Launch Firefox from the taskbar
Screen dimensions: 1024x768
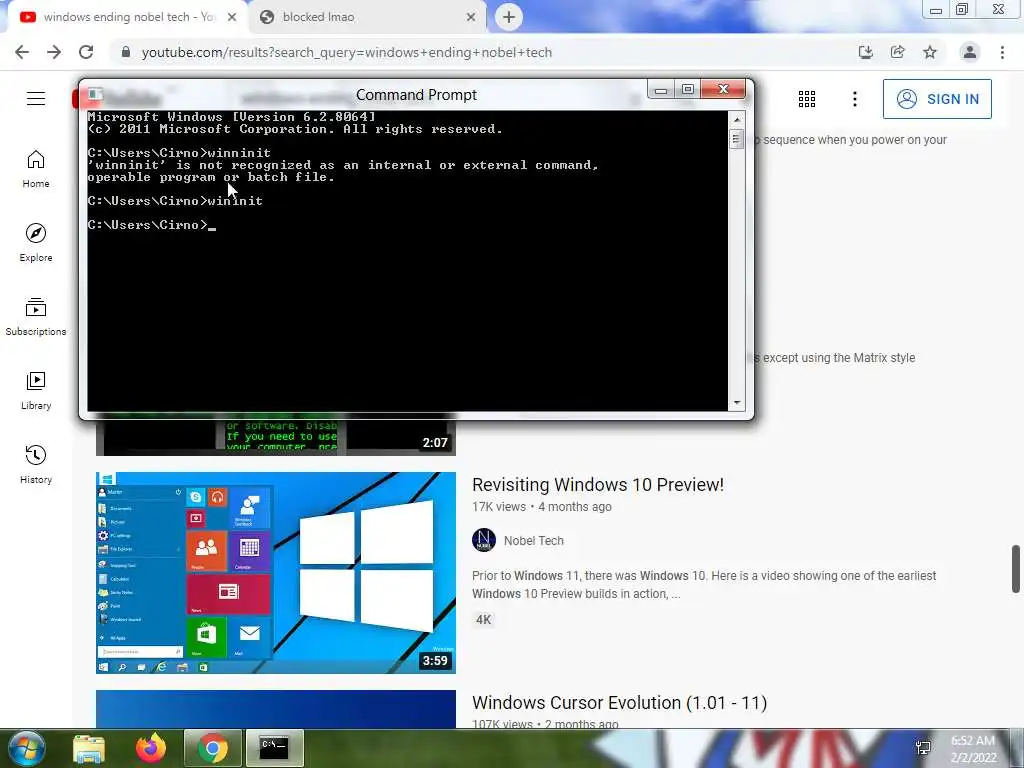pyautogui.click(x=151, y=748)
